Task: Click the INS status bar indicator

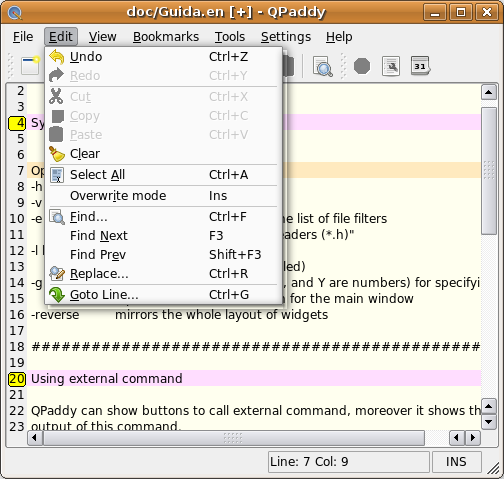Action: [457, 462]
